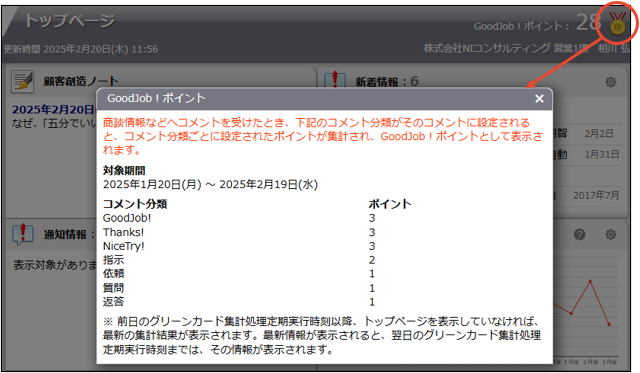Viewport: 640px width, 373px height.
Task: Click the 2月2日 entry in 新着情報
Action: (598, 133)
